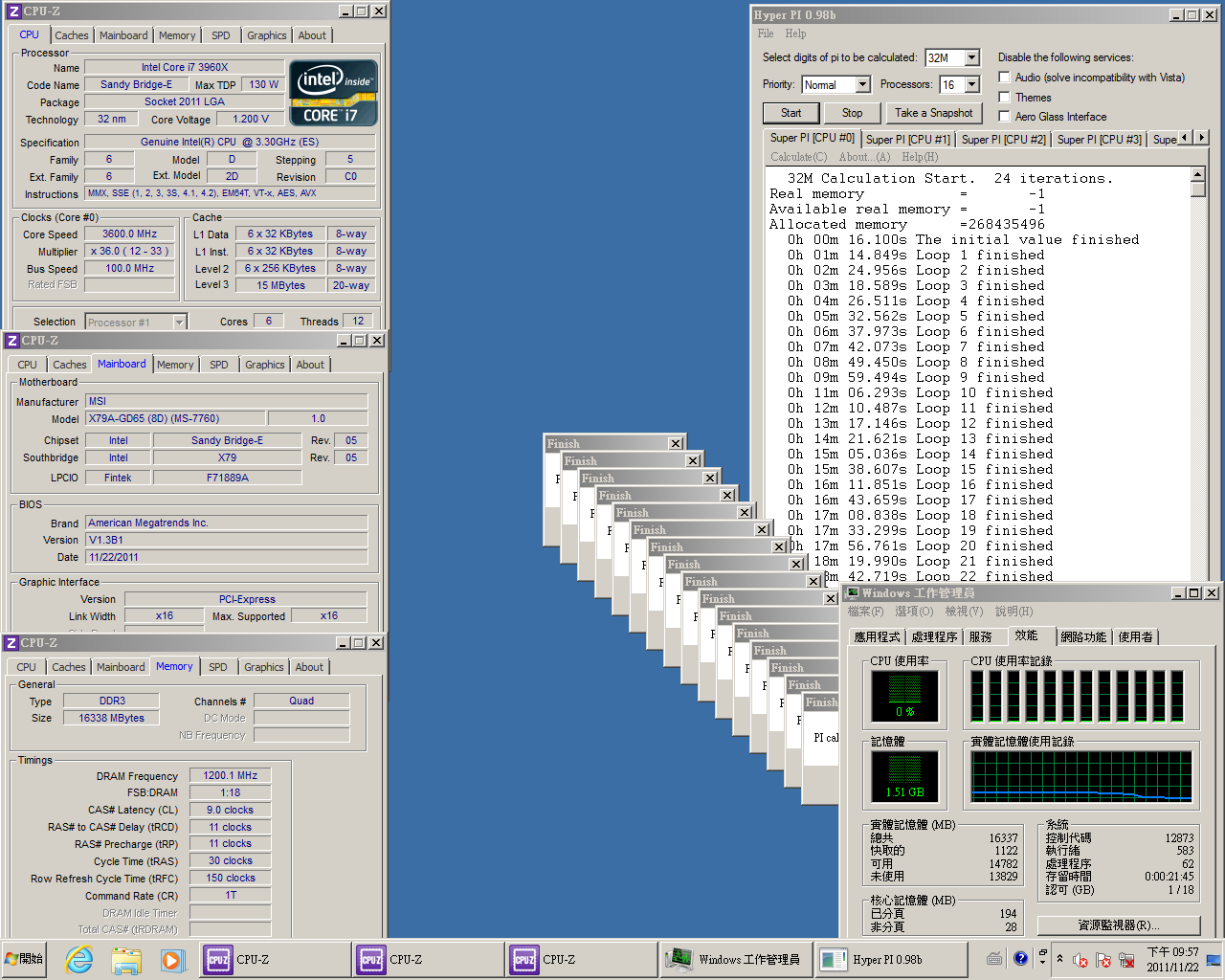Click the keyboard icon in the system tray
The height and width of the screenshot is (980, 1225).
point(994,958)
